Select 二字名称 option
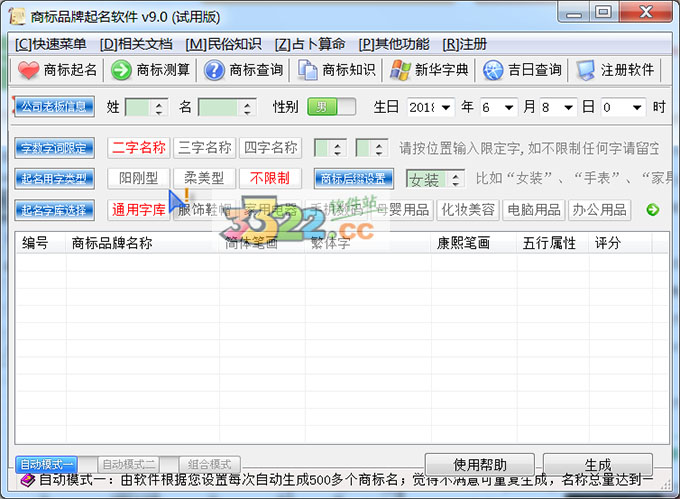 (x=139, y=148)
